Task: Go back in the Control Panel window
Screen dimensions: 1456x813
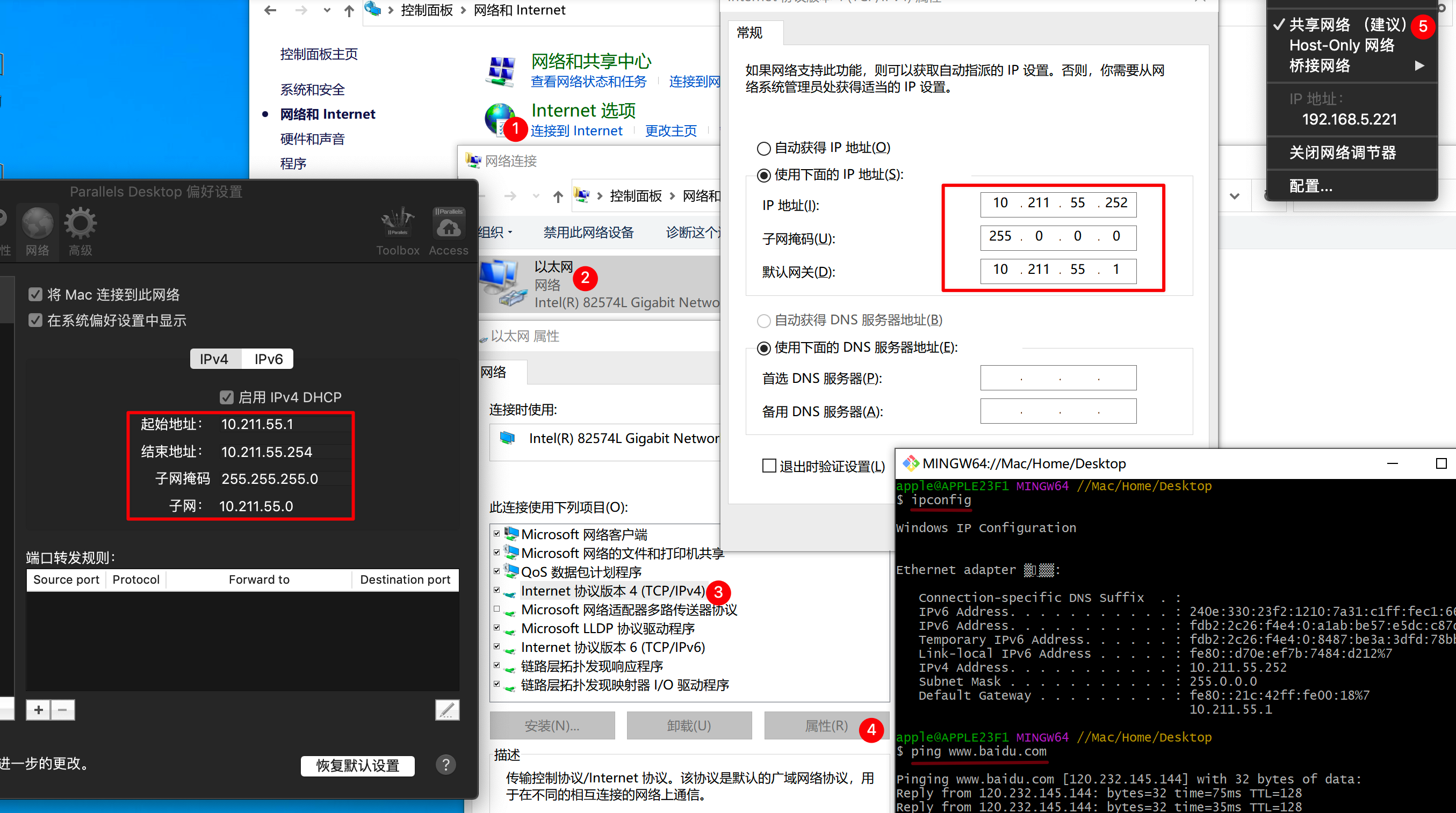Action: (270, 10)
